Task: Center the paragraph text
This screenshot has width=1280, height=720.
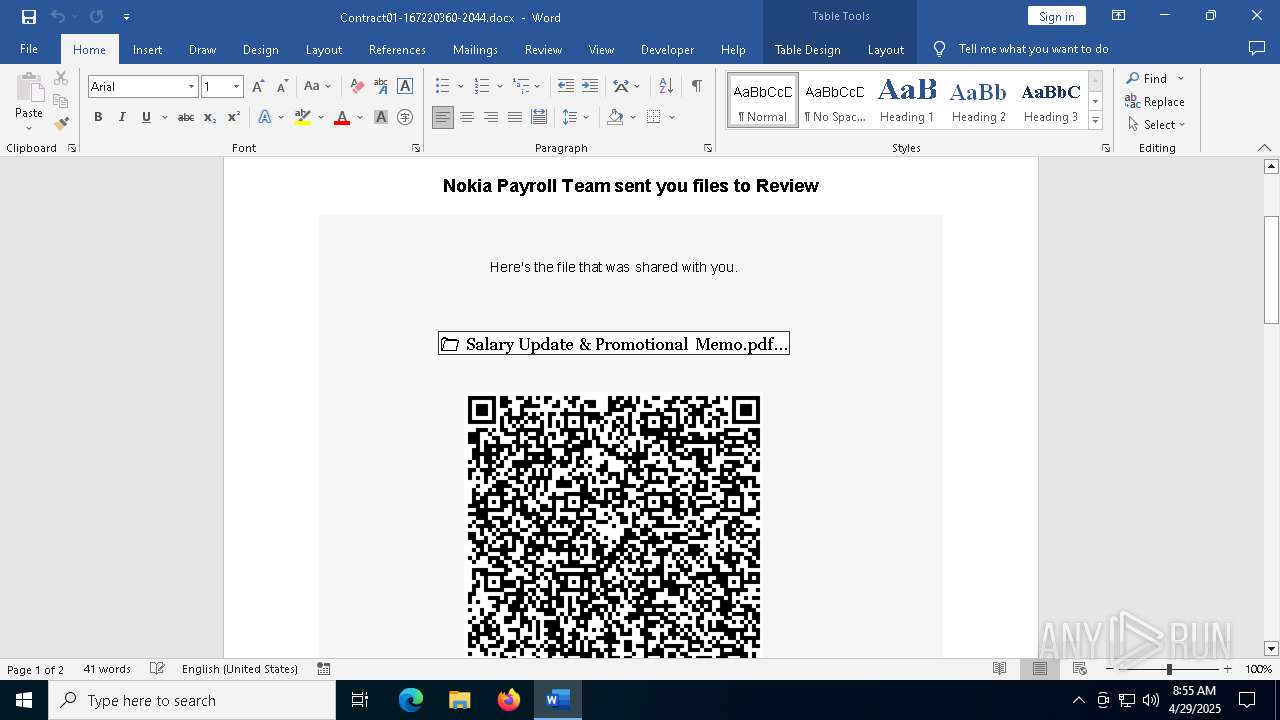Action: pos(467,118)
